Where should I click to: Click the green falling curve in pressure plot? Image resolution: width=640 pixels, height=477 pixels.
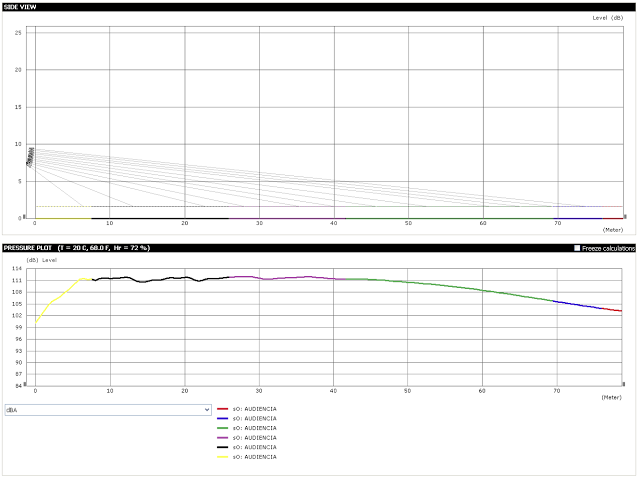(x=480, y=290)
